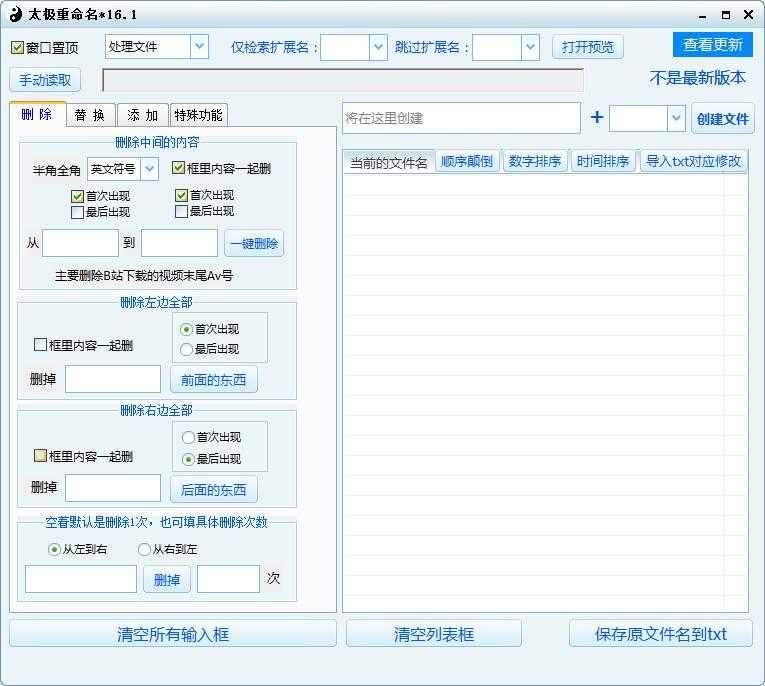Click the 查看更新 button
The image size is (765, 686).
[x=713, y=45]
